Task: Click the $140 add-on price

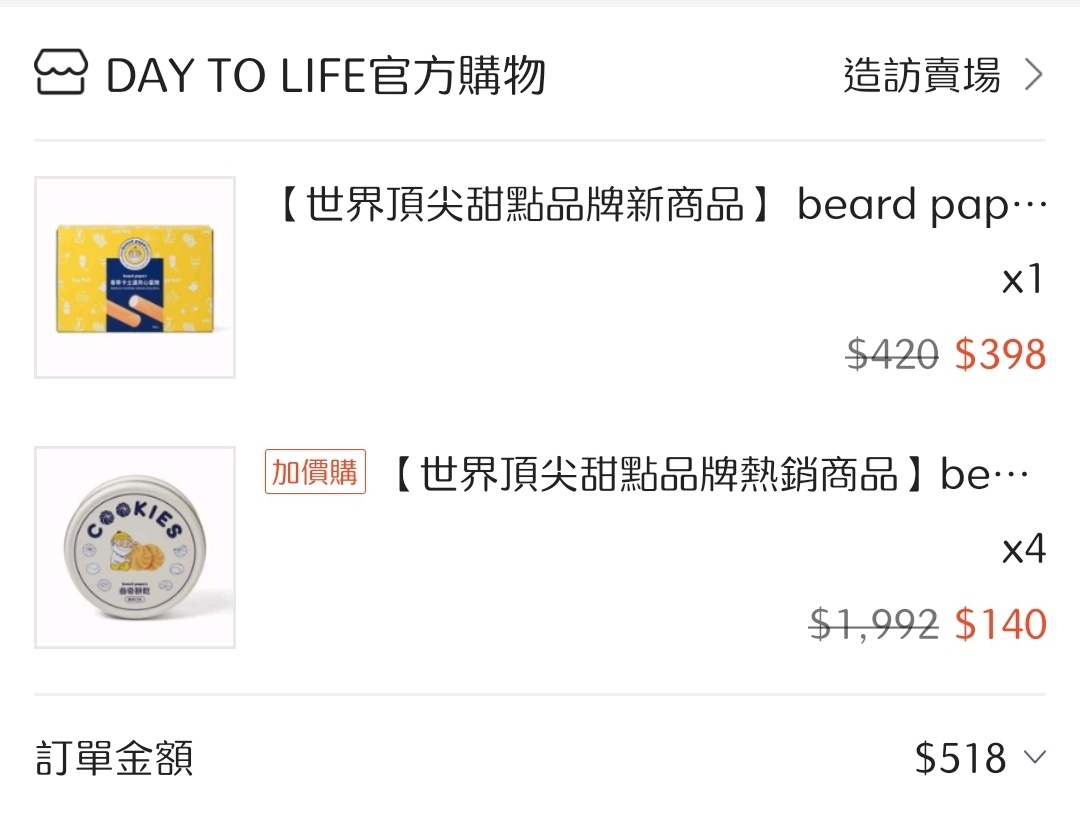Action: (1000, 624)
